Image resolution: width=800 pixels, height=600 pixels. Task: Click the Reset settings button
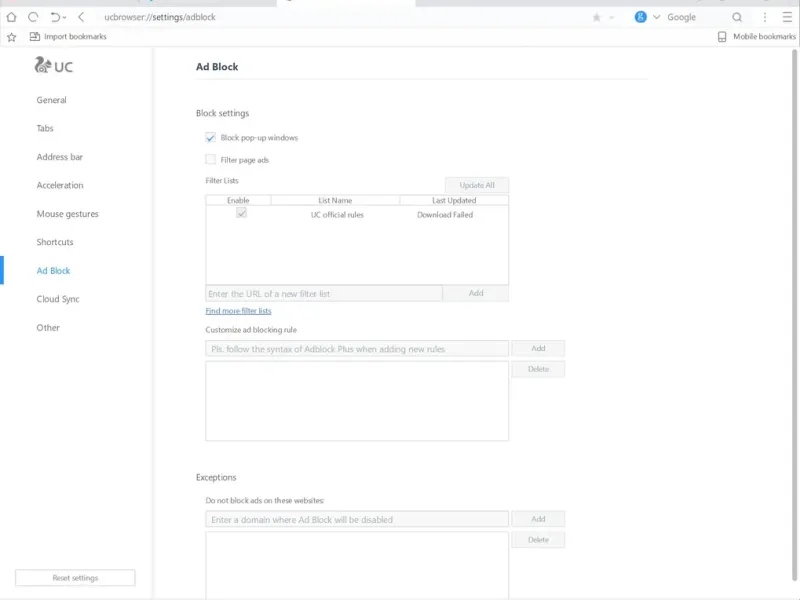click(75, 578)
